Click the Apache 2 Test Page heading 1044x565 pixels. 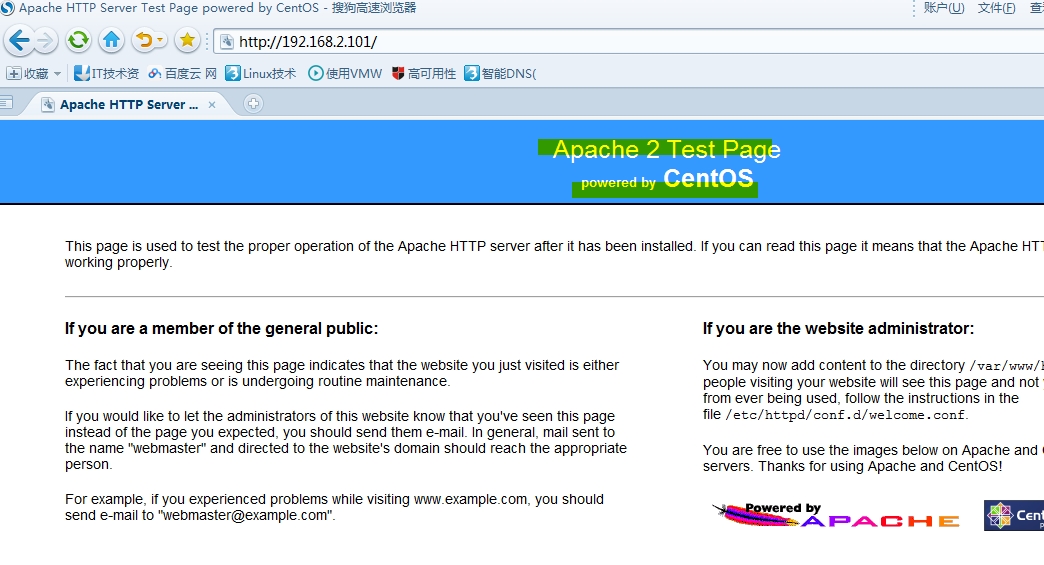pos(666,149)
